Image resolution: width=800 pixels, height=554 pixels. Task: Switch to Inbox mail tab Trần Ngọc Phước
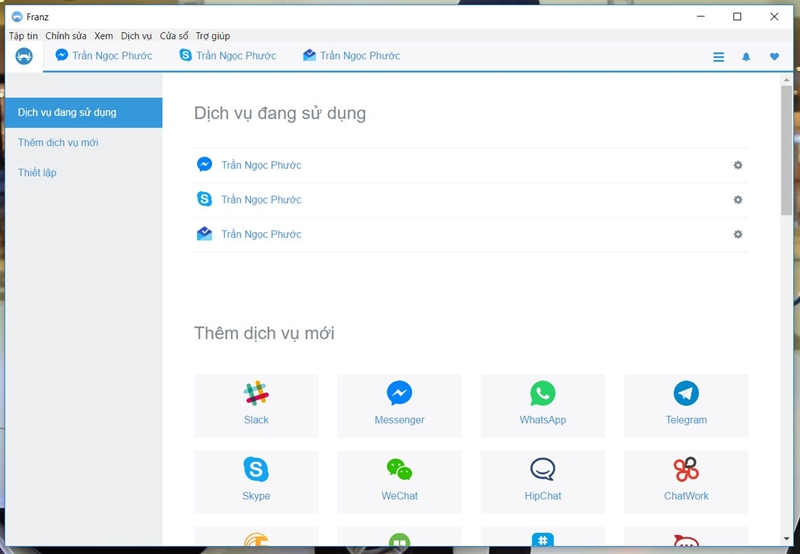click(352, 56)
